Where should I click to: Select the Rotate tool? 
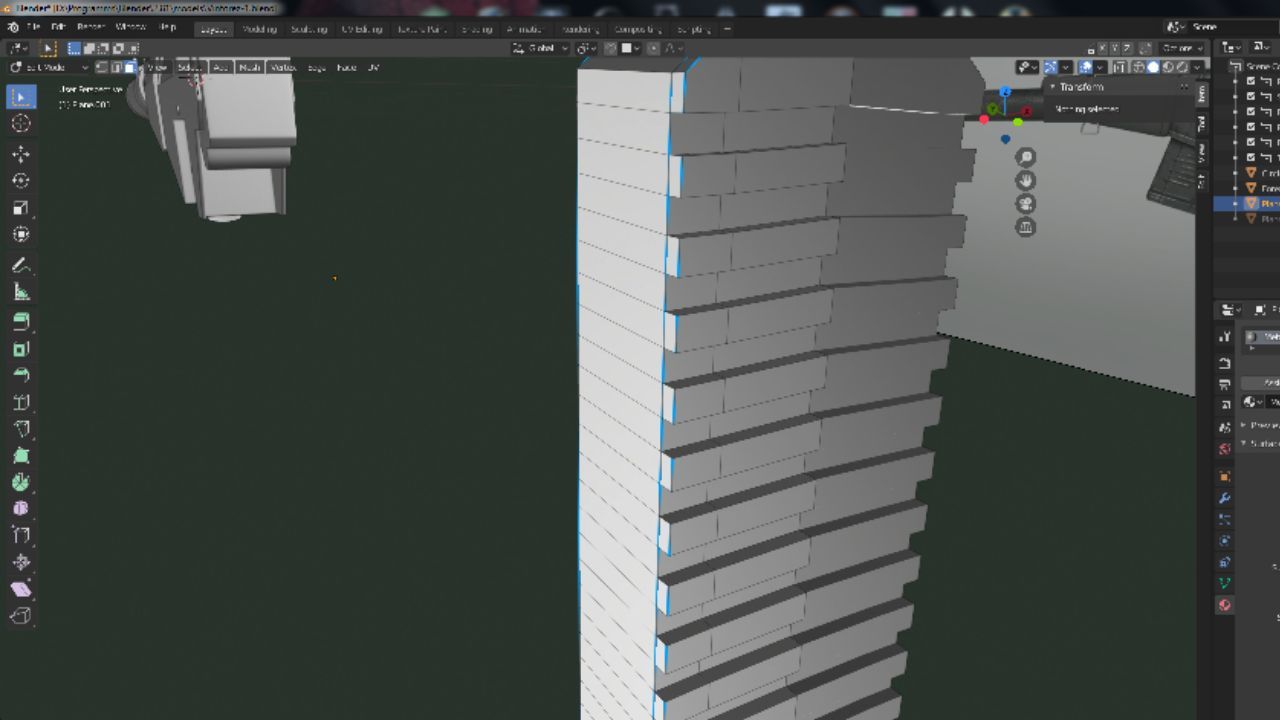[21, 181]
